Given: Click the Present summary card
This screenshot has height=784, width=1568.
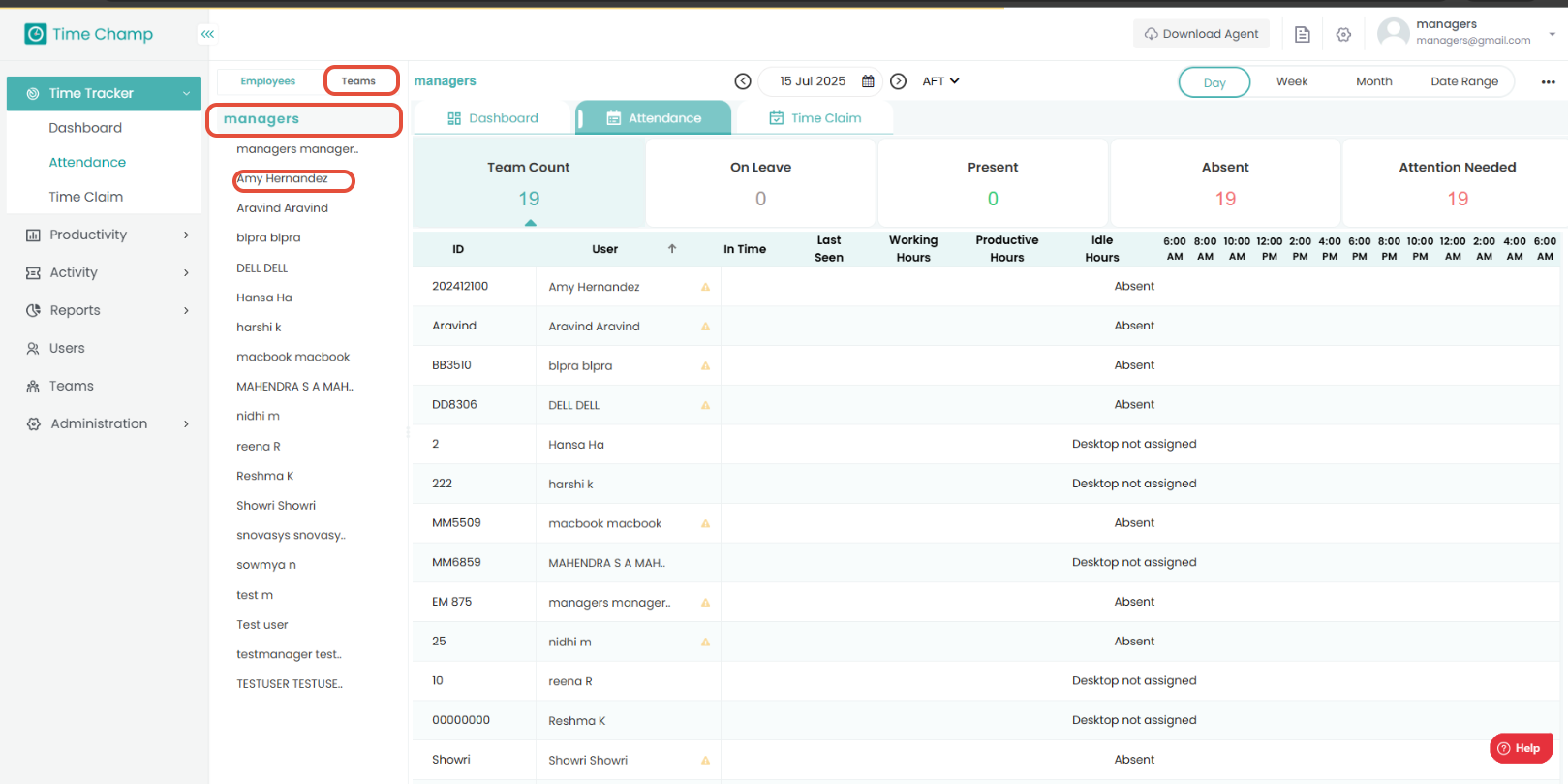Looking at the screenshot, I should [x=993, y=183].
